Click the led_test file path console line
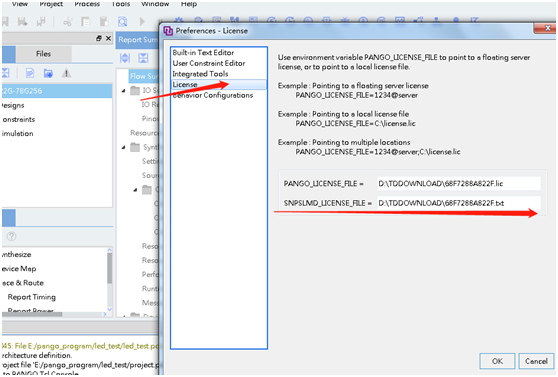558x377 pixels. tap(80, 346)
